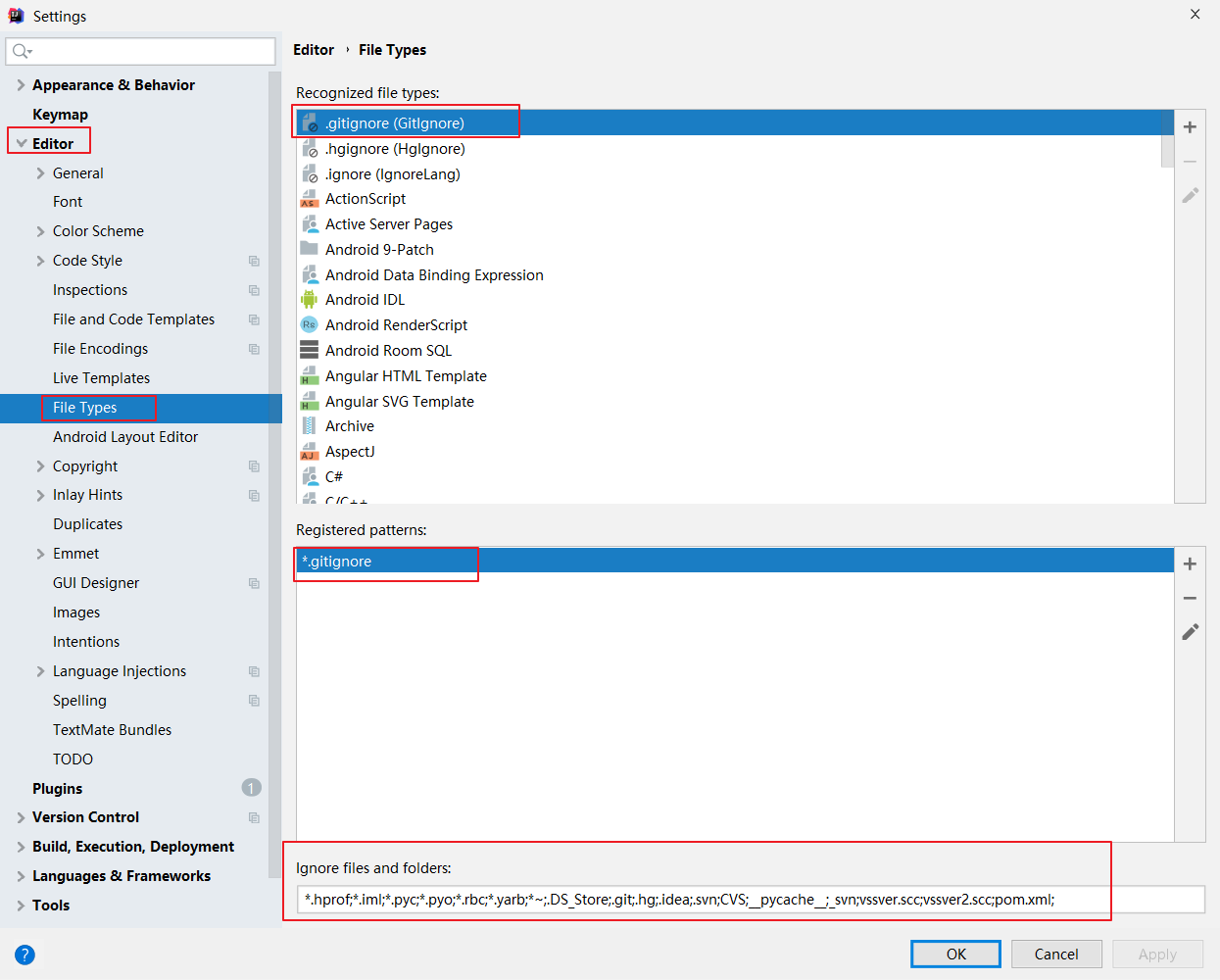Image resolution: width=1220 pixels, height=980 pixels.
Task: Expand the Emmet subsection
Action: pos(40,554)
